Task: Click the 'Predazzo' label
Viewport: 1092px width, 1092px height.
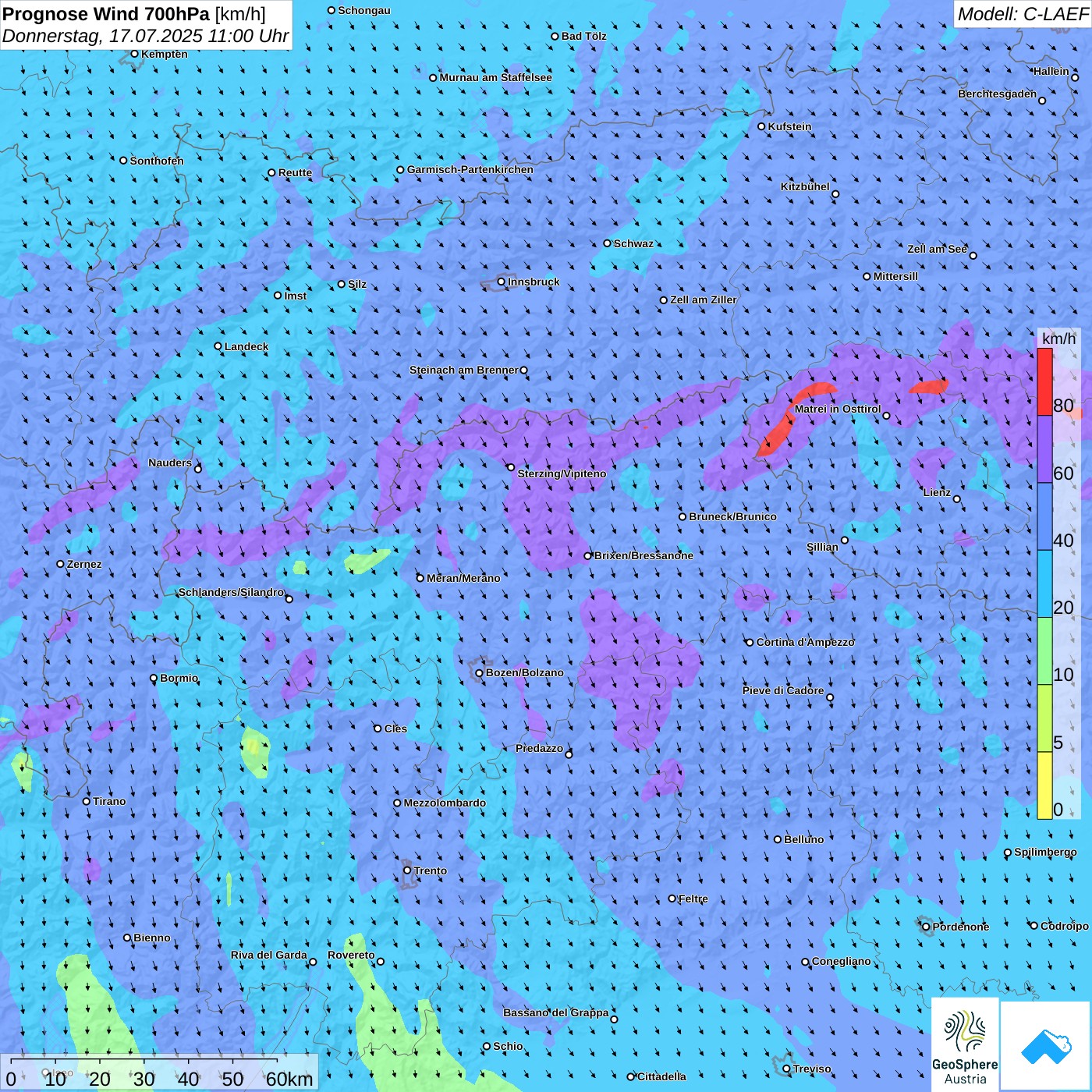Action: click(x=540, y=748)
